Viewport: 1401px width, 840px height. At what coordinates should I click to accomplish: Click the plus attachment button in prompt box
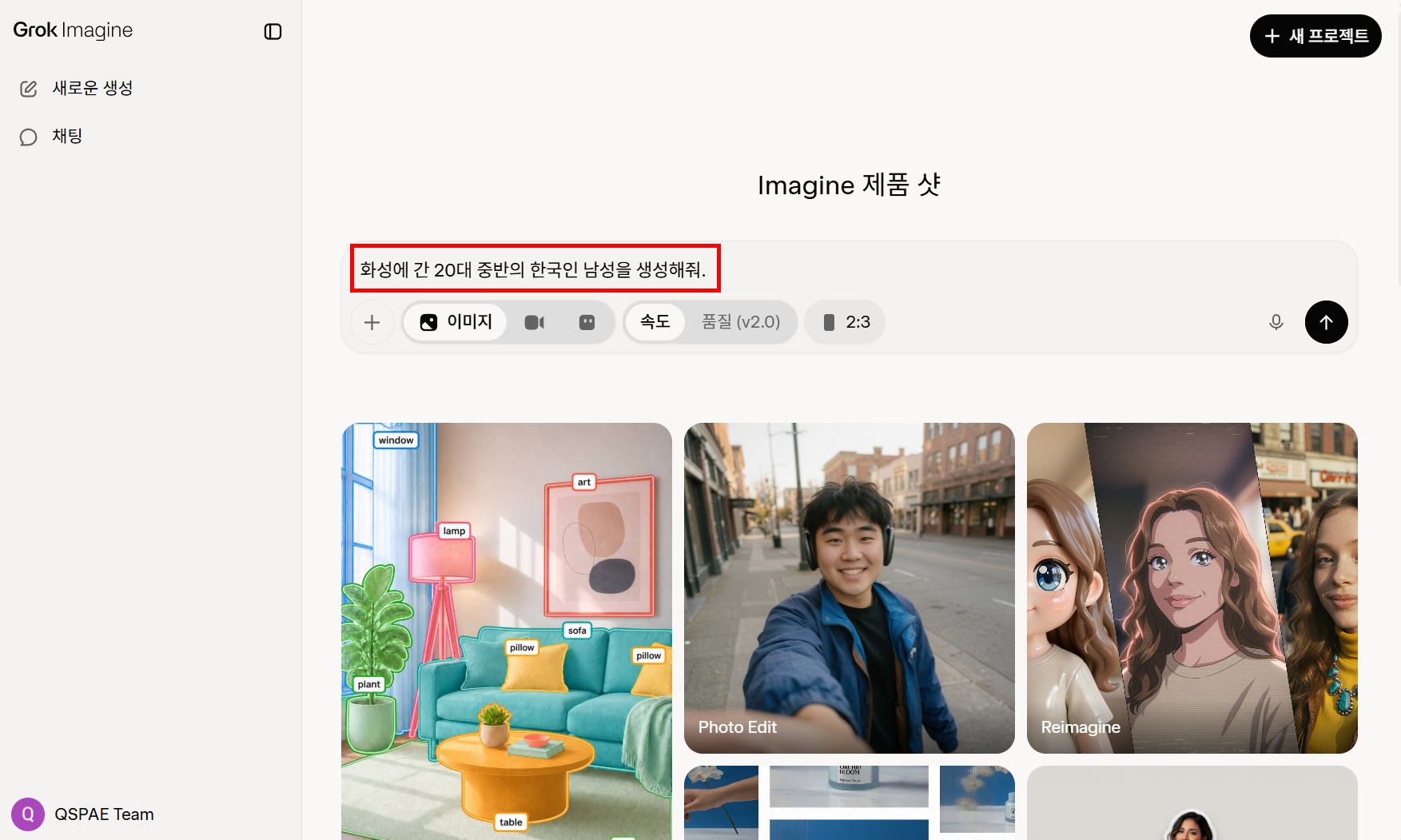[372, 322]
